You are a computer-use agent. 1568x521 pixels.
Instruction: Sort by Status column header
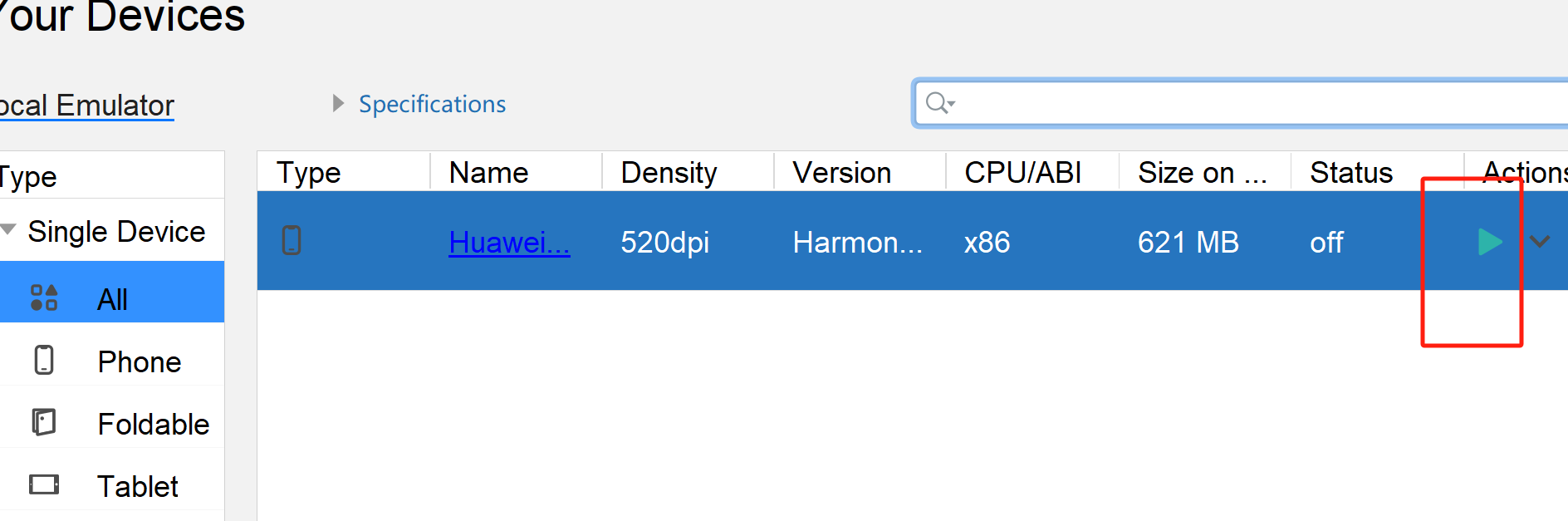pyautogui.click(x=1351, y=173)
